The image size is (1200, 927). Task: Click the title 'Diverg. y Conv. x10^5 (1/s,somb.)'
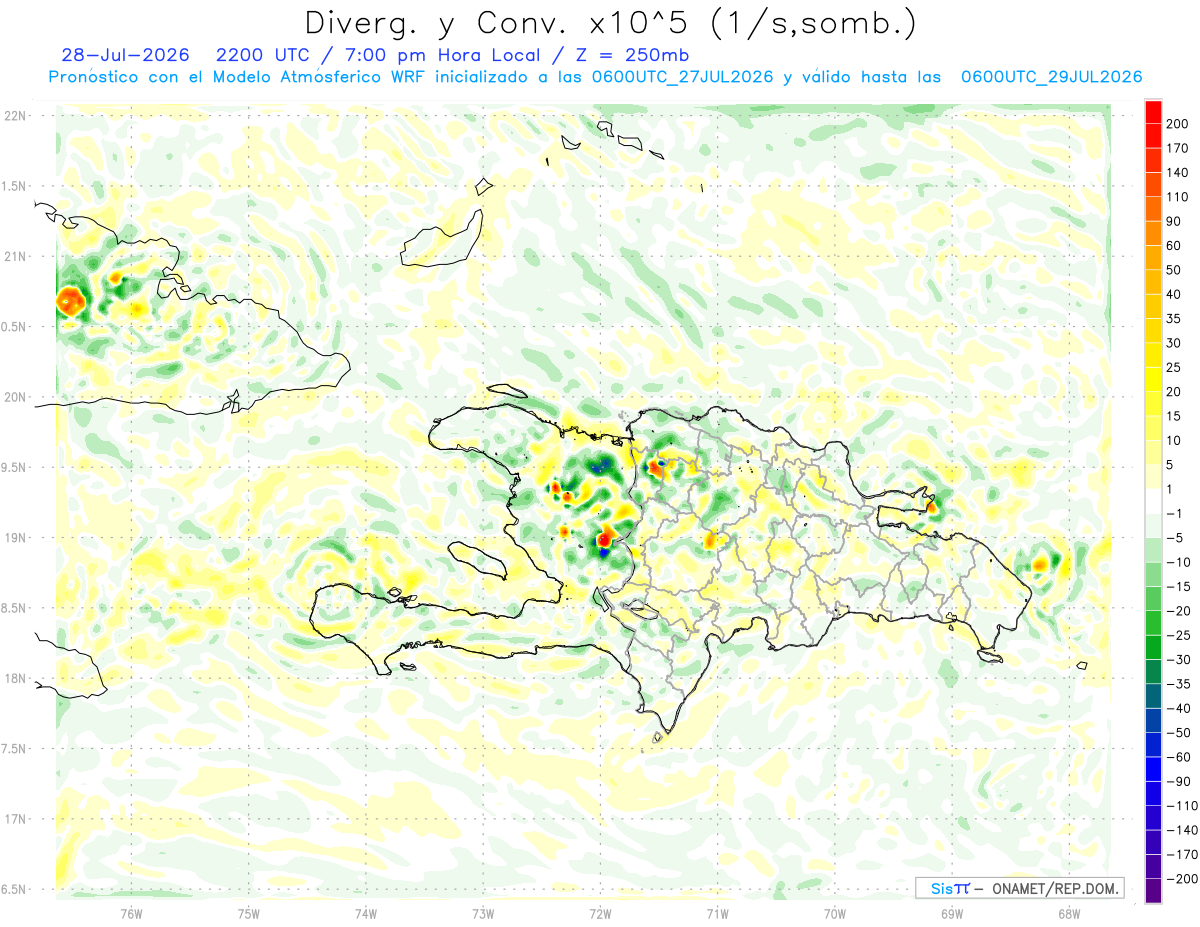click(x=609, y=23)
